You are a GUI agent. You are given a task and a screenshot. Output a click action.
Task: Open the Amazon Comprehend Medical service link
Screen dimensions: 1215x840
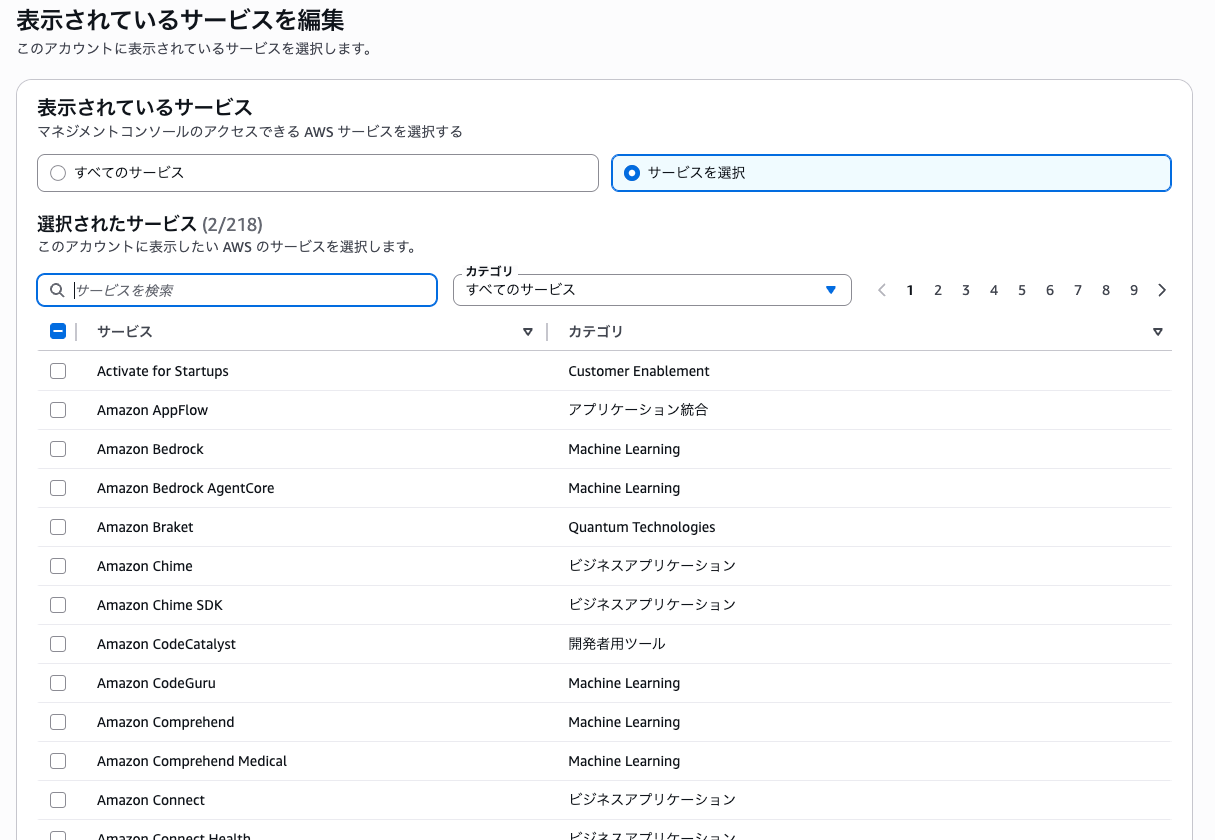pyautogui.click(x=192, y=761)
